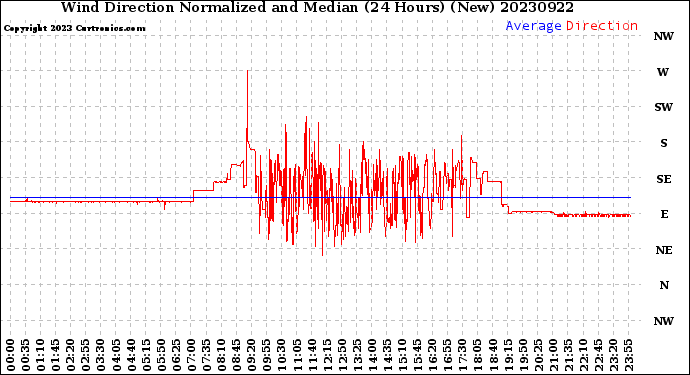690x375 pixels.
Task: Click the 12:50 time axis label
Action: pos(342,355)
